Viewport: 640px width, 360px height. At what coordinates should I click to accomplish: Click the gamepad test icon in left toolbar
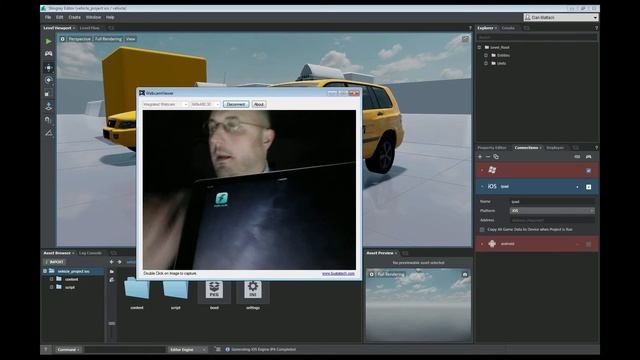(49, 54)
